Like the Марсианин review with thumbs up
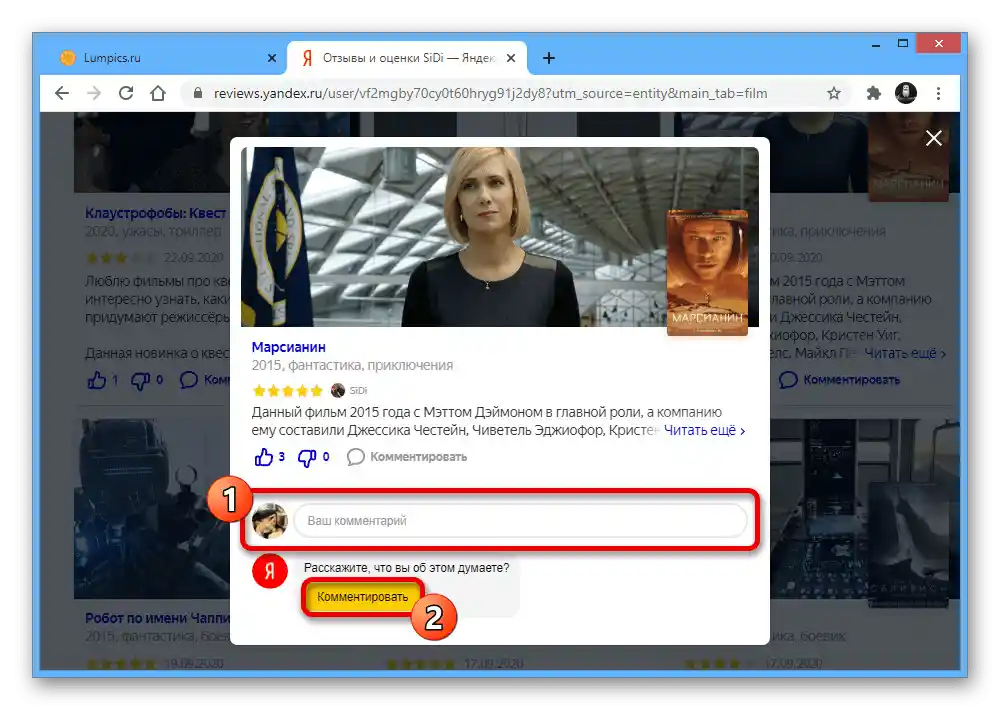Screen dimensions: 1000x710 [263, 457]
